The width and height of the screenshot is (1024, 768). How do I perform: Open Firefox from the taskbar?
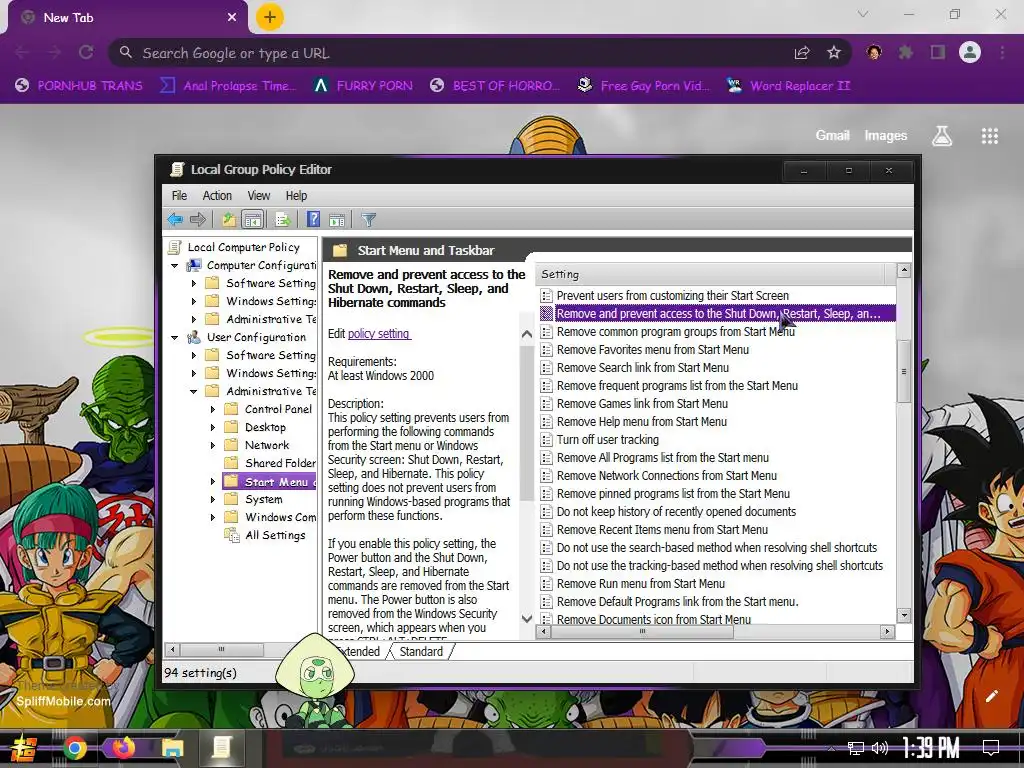pos(122,748)
